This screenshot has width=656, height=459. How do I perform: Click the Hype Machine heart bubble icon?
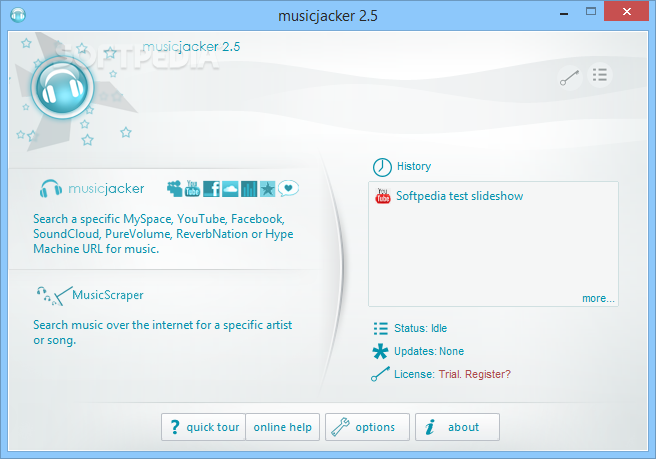pos(288,189)
